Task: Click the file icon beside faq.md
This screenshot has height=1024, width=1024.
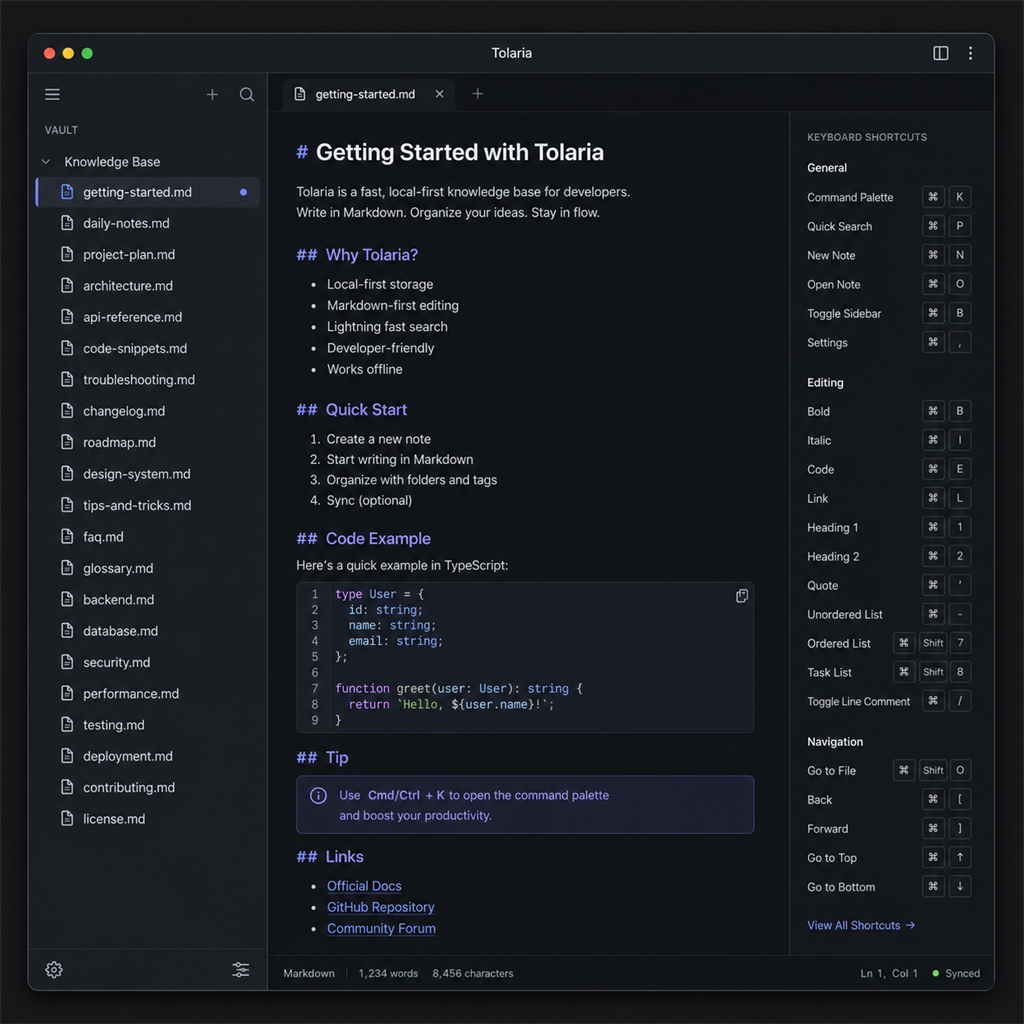Action: 67,537
